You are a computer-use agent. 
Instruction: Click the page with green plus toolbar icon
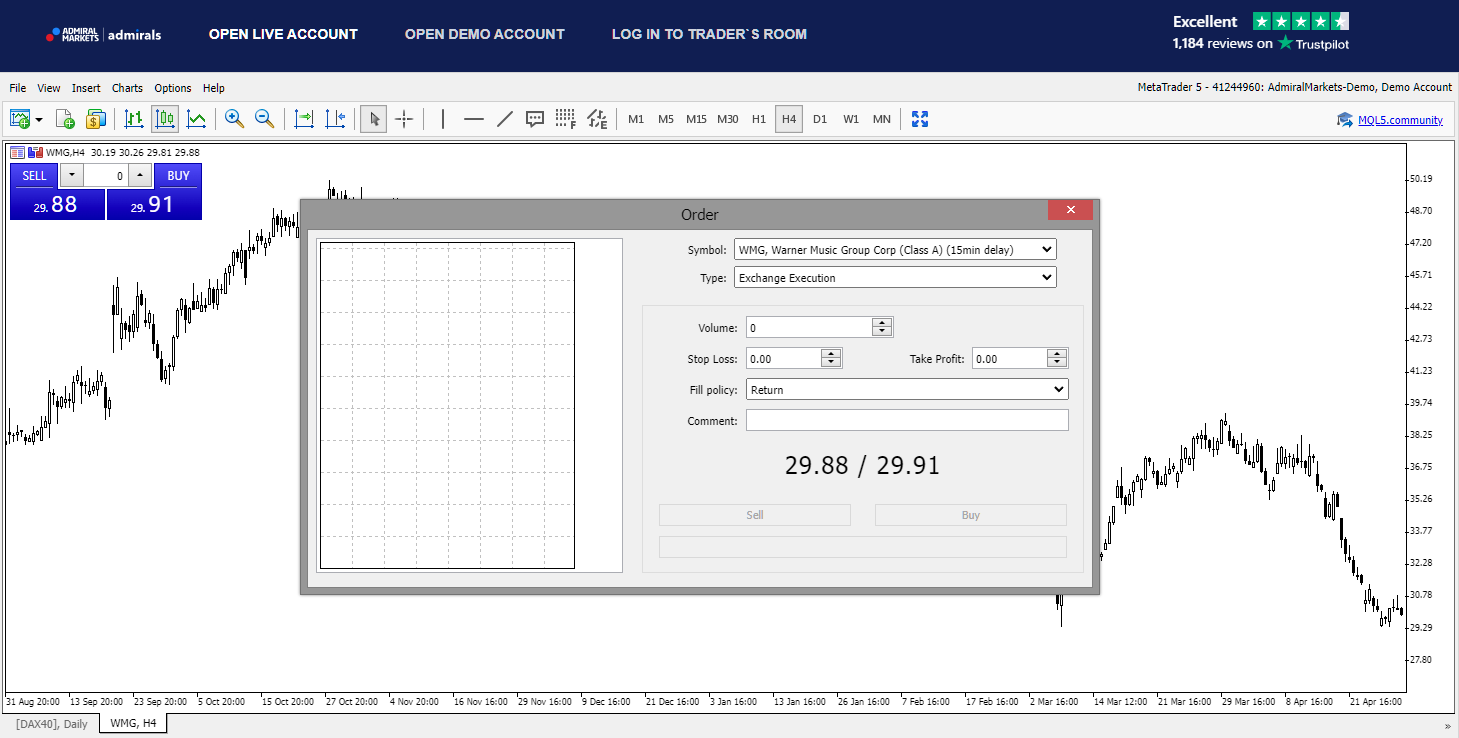click(x=65, y=119)
